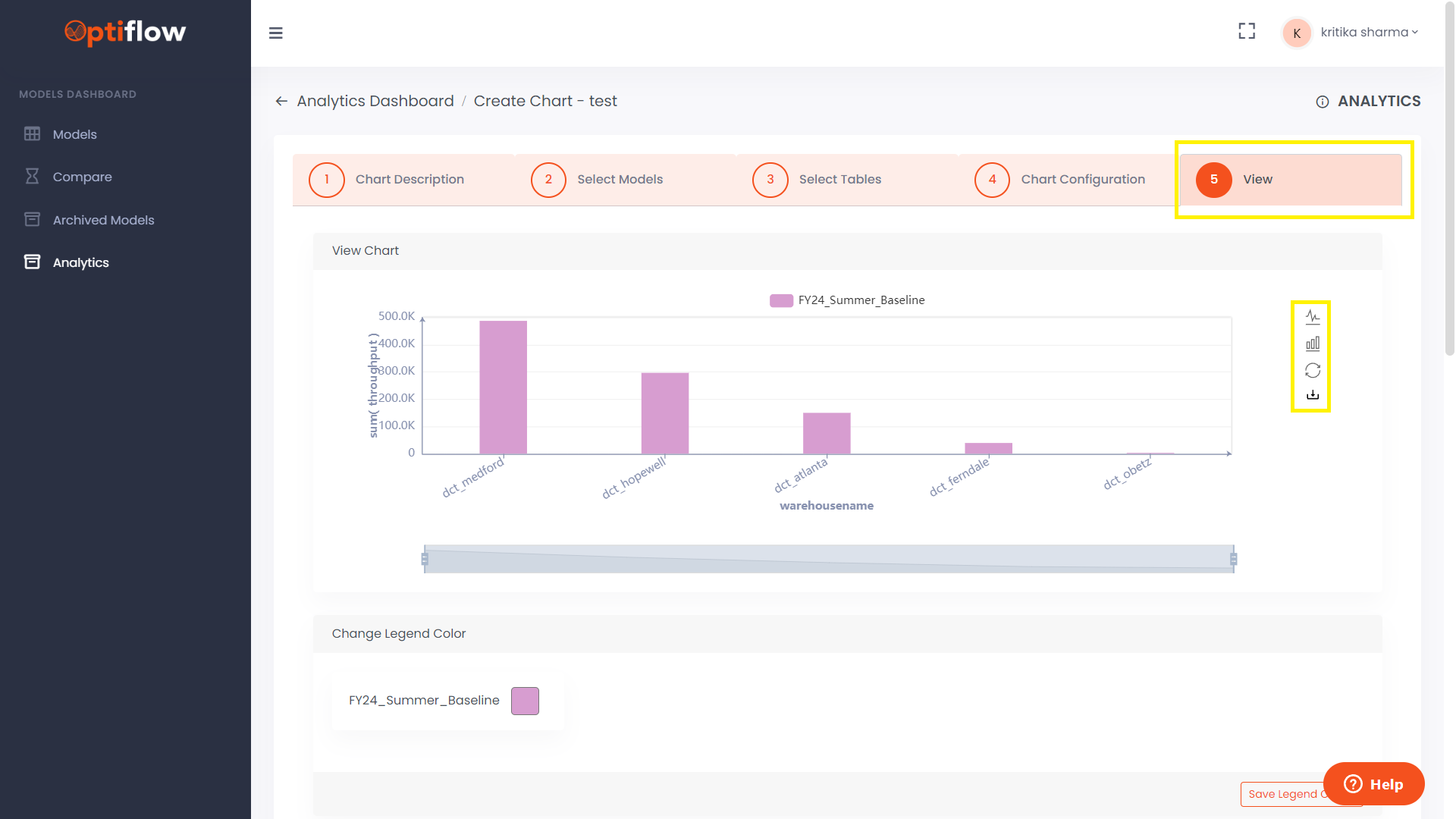This screenshot has width=1456, height=819.
Task: Switch chart to line chart view
Action: click(x=1313, y=317)
